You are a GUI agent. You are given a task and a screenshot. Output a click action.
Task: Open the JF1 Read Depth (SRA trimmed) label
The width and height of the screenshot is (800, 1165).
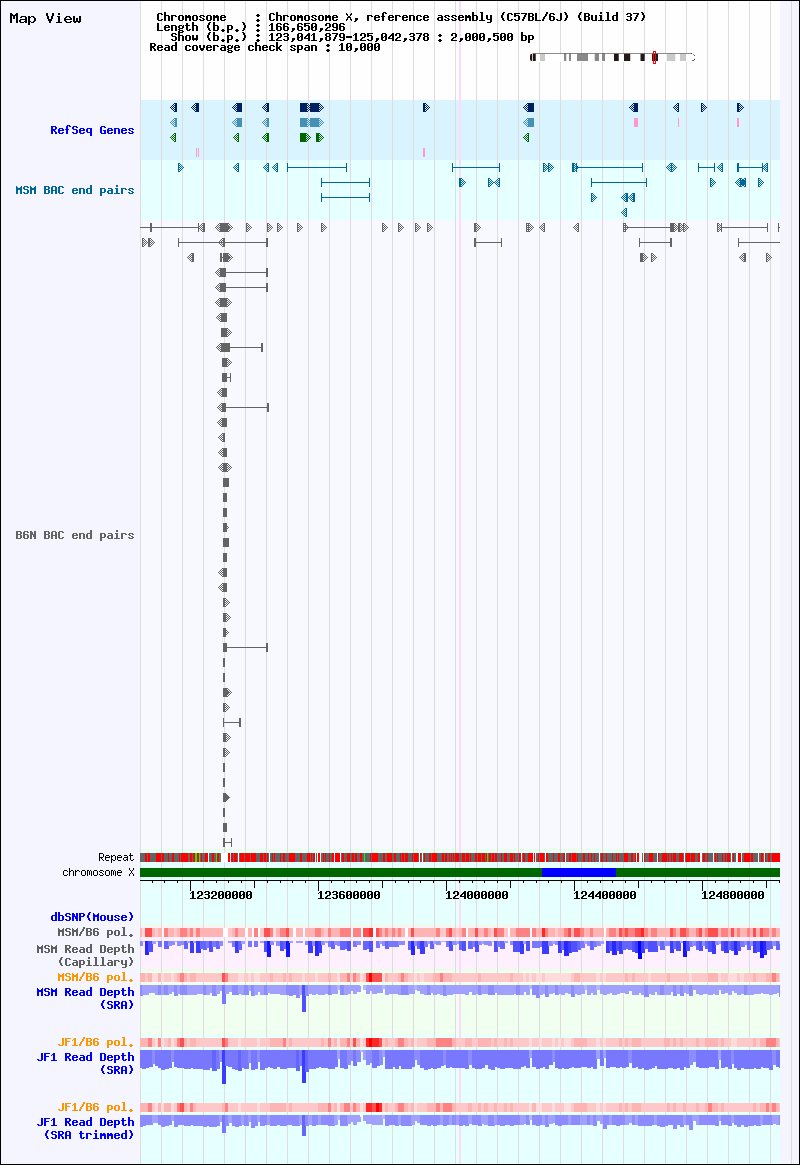point(85,1129)
